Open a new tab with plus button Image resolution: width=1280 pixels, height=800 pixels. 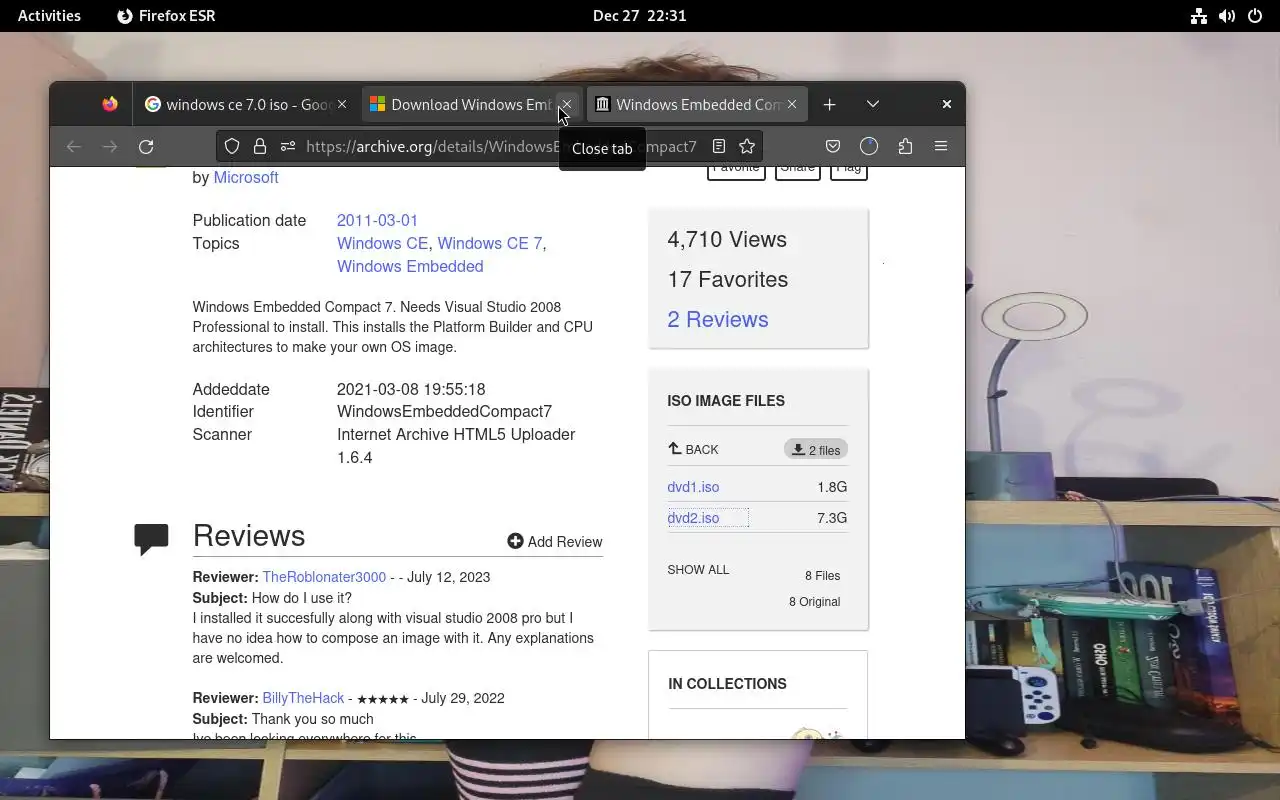(829, 104)
